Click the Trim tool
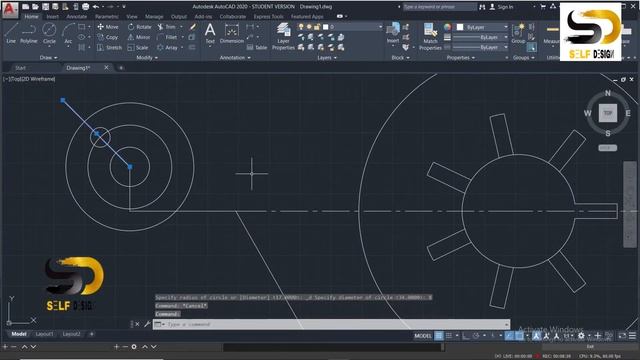The width and height of the screenshot is (640, 360). click(x=167, y=27)
